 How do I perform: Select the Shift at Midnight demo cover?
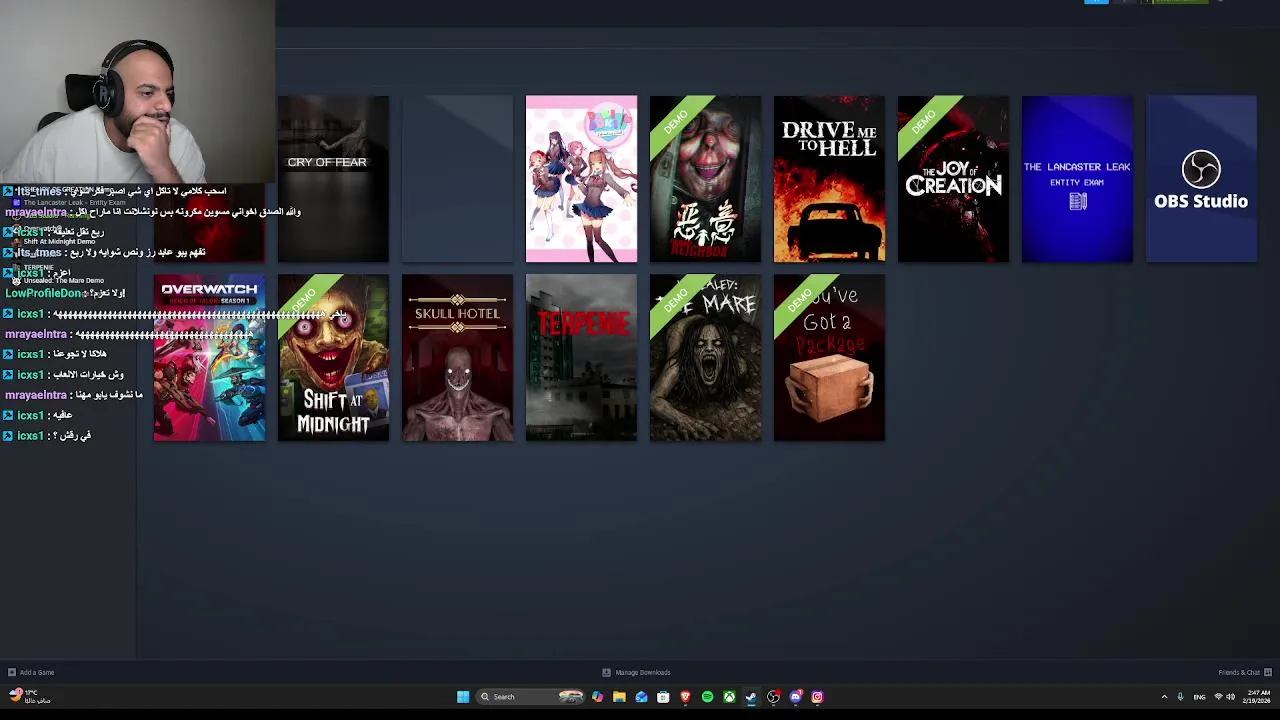click(x=333, y=358)
